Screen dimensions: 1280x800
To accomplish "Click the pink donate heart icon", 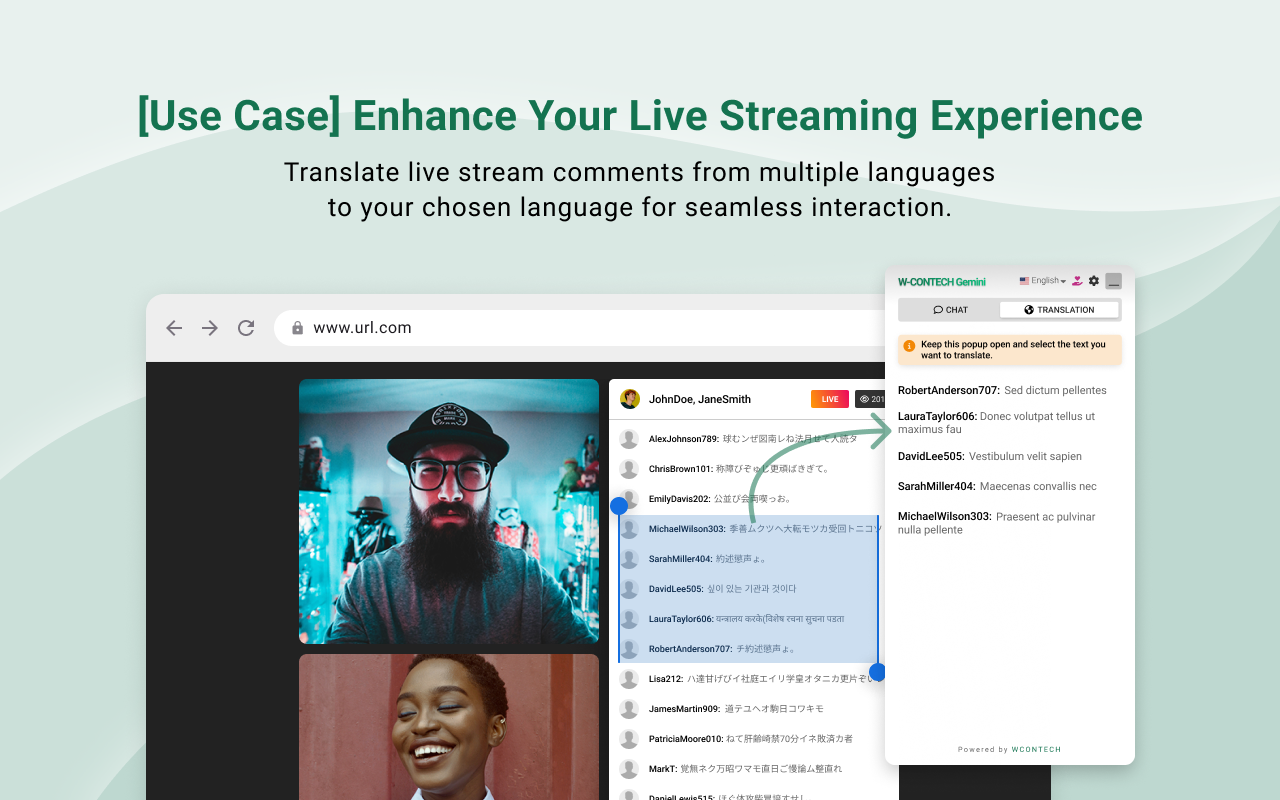I will 1077,281.
